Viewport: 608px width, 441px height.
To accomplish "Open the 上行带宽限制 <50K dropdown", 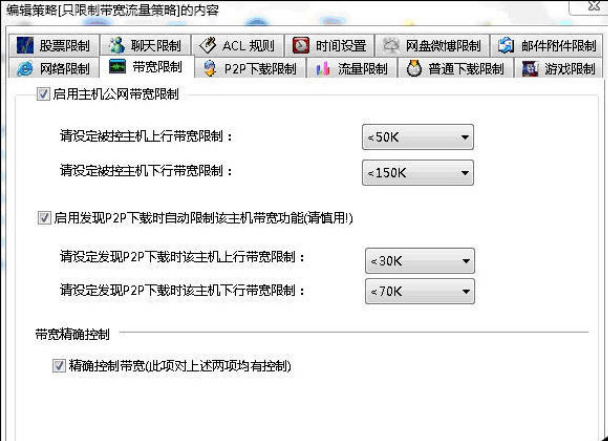I will (418, 137).
